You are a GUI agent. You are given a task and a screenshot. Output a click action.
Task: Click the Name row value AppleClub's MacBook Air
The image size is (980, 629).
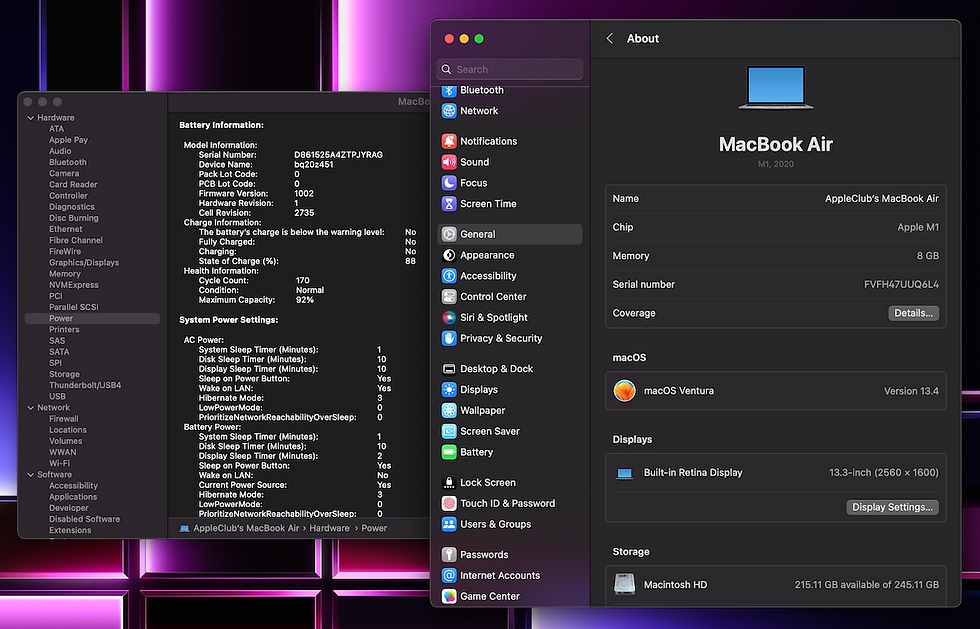pyautogui.click(x=881, y=199)
